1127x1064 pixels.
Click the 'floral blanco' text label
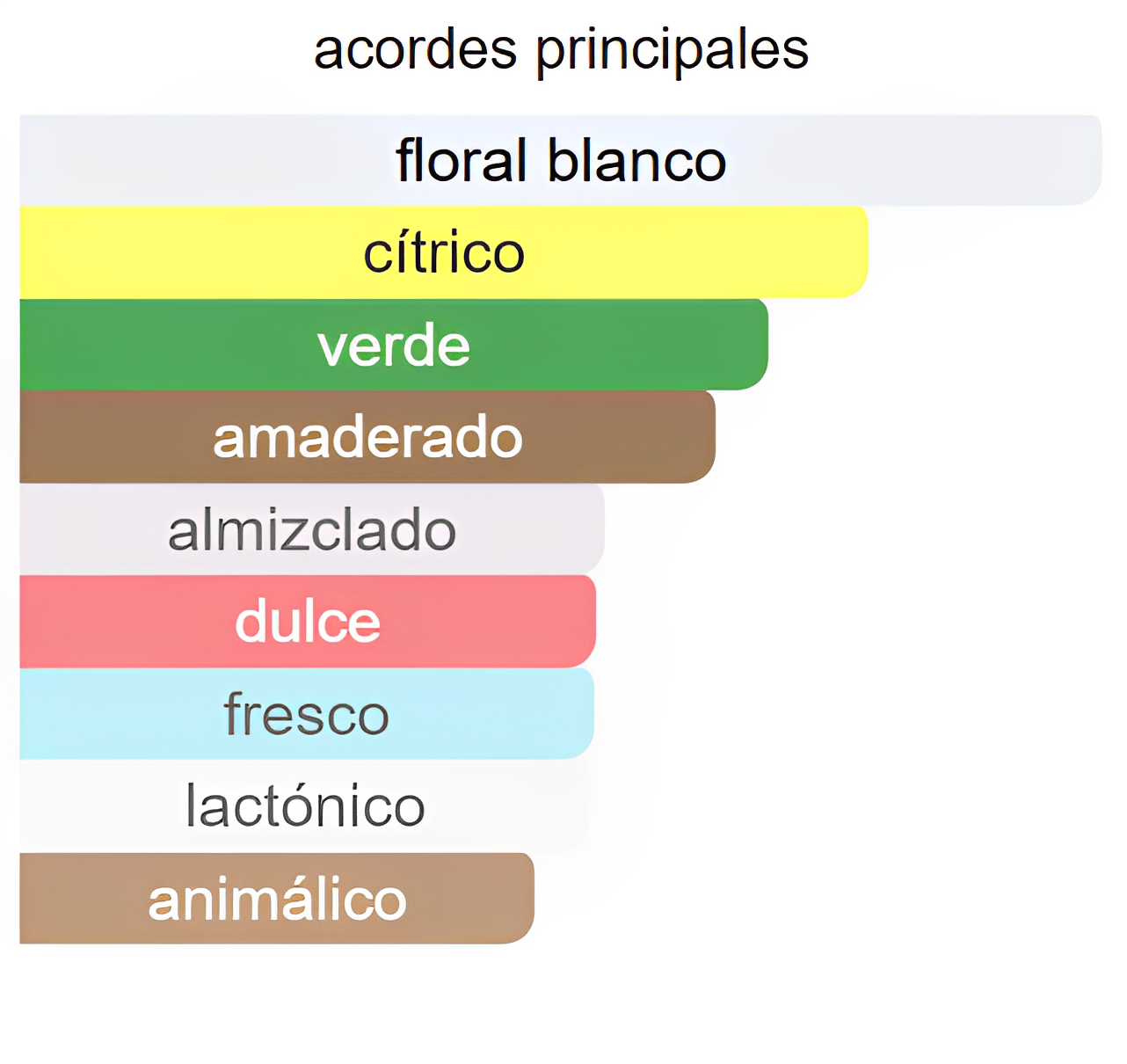561,160
